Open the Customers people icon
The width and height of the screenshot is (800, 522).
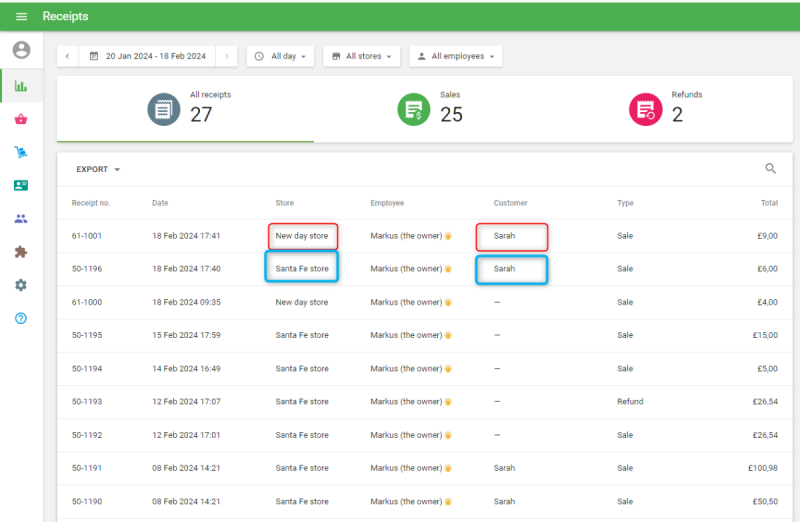click(x=21, y=218)
